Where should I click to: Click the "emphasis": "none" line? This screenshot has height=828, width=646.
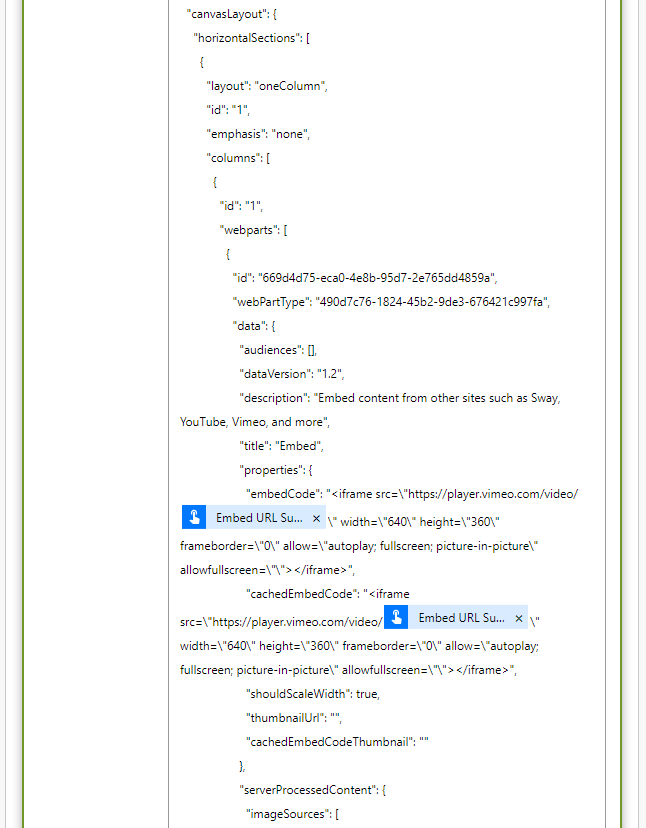pyautogui.click(x=258, y=134)
